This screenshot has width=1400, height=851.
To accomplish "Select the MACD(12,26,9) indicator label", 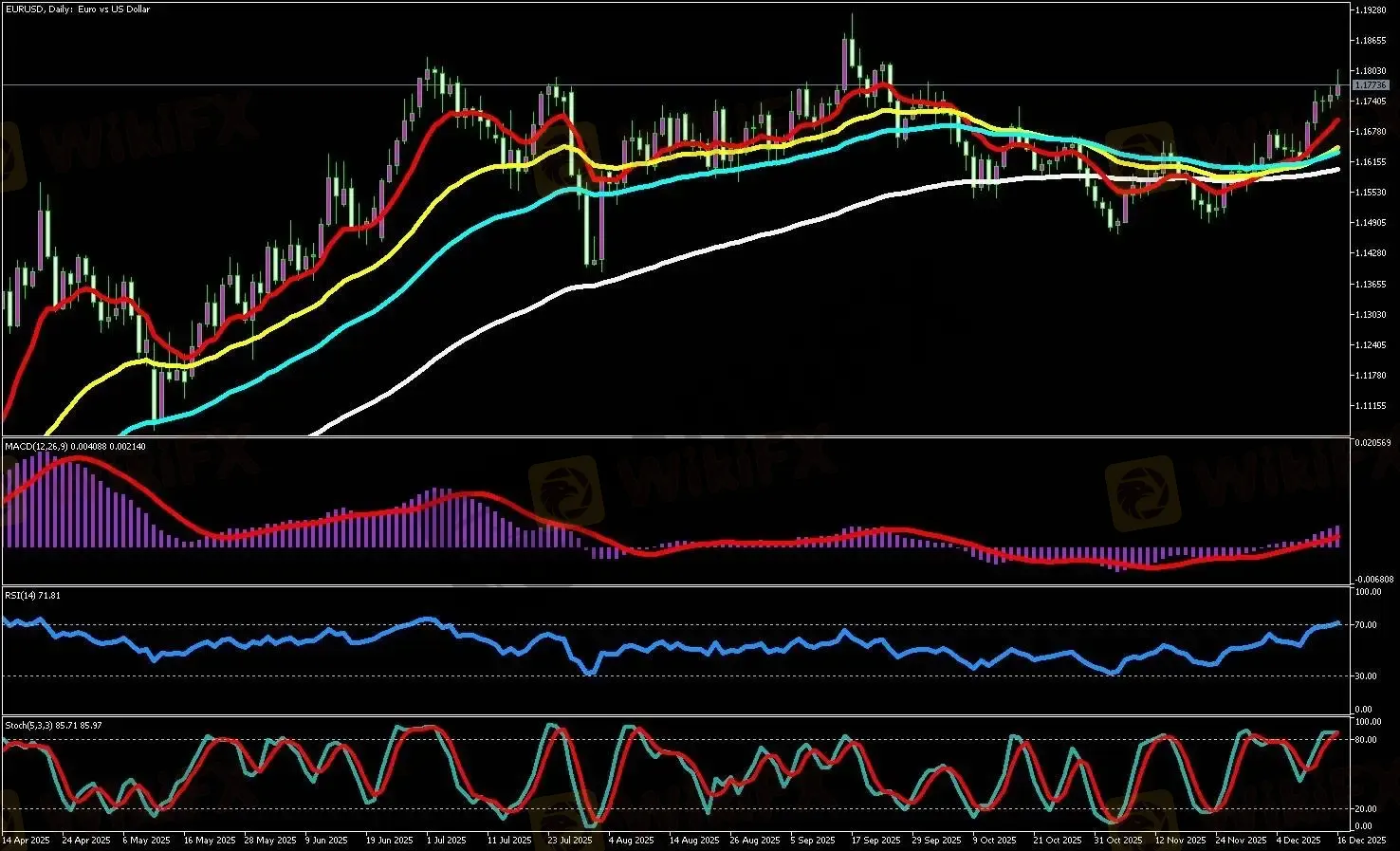I will (x=75, y=446).
